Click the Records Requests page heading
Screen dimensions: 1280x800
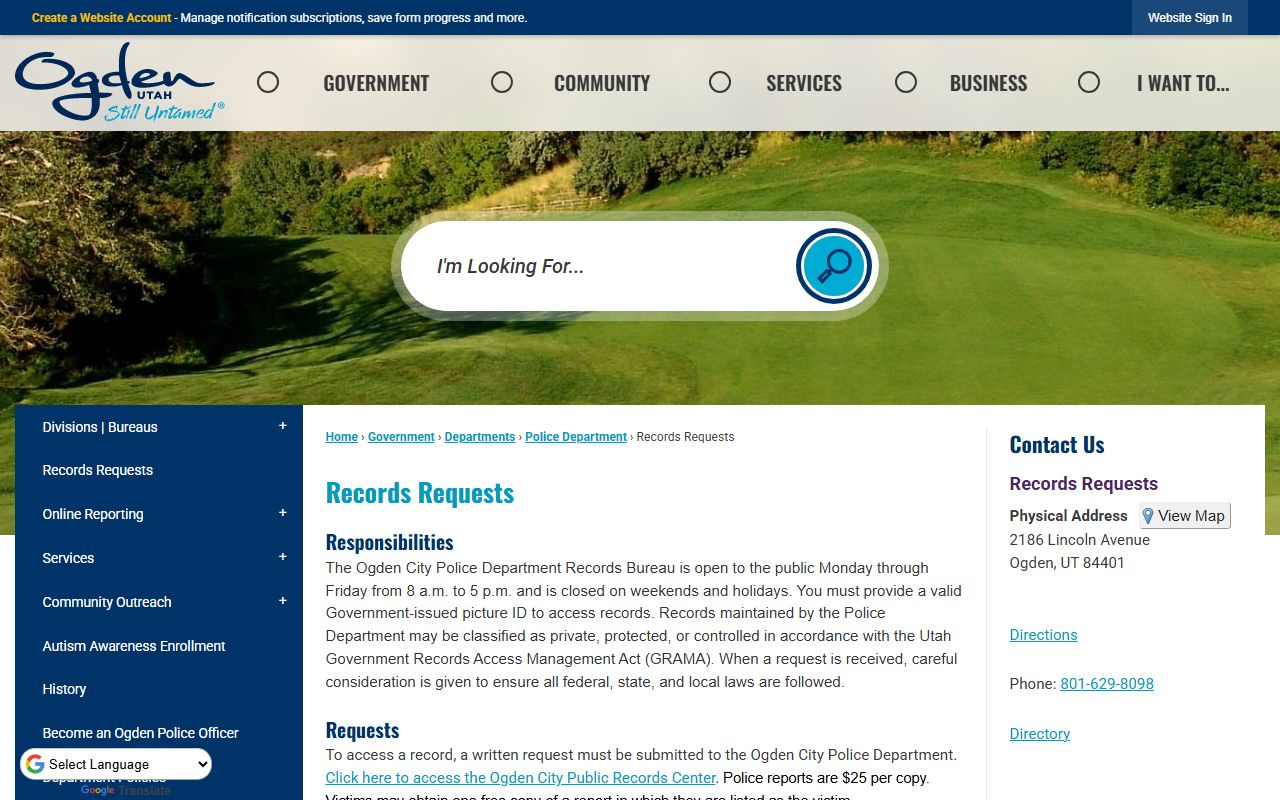(420, 493)
